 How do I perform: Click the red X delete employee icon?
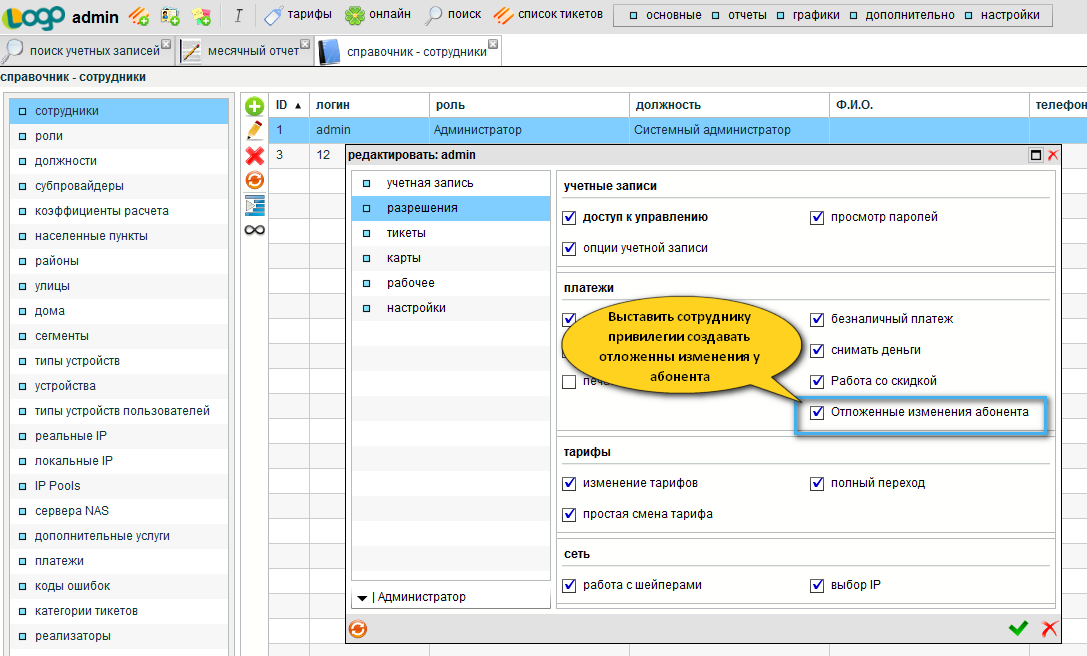click(254, 155)
